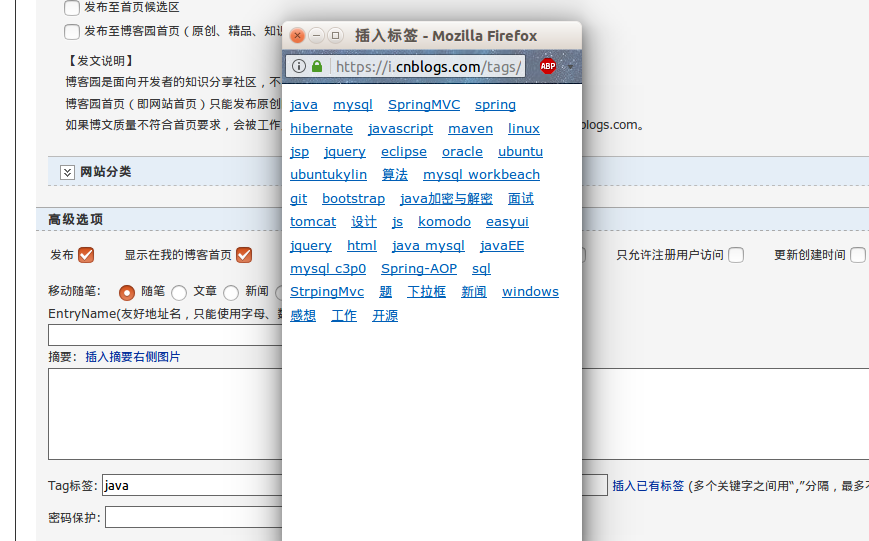
Task: Insert the 题 tag
Action: click(386, 292)
